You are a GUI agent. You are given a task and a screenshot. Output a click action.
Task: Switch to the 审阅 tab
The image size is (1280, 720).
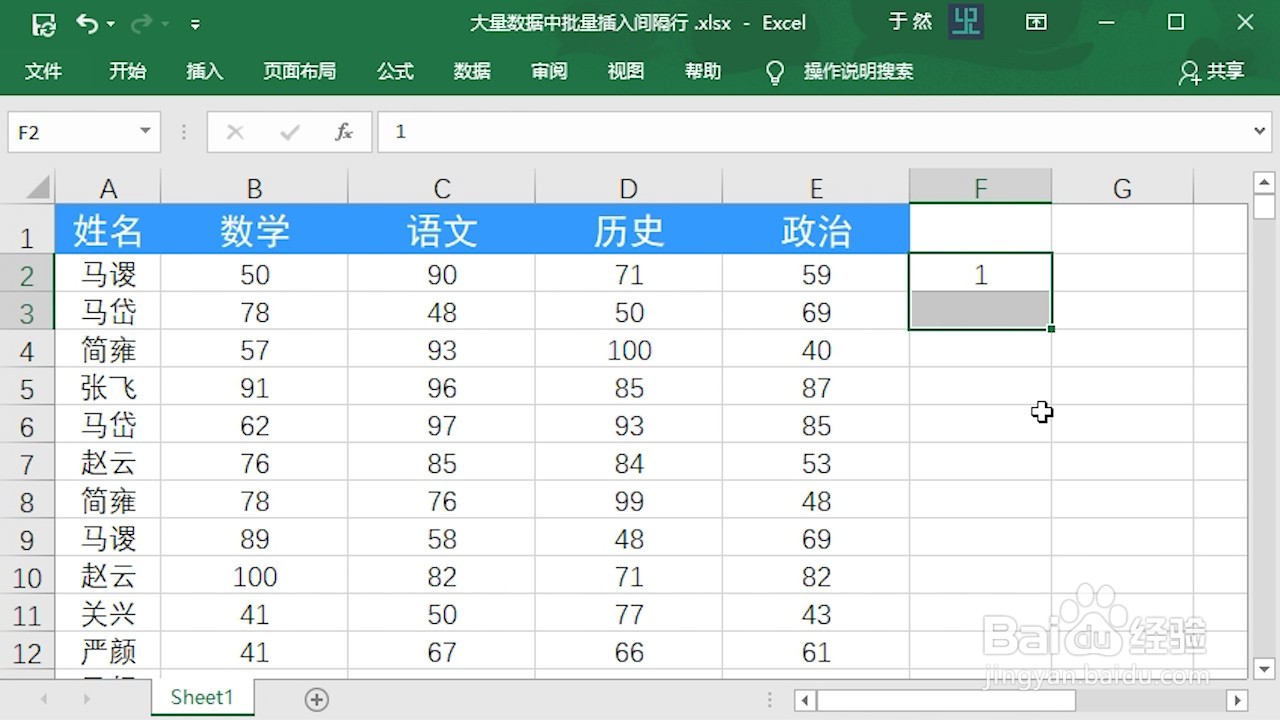point(549,71)
